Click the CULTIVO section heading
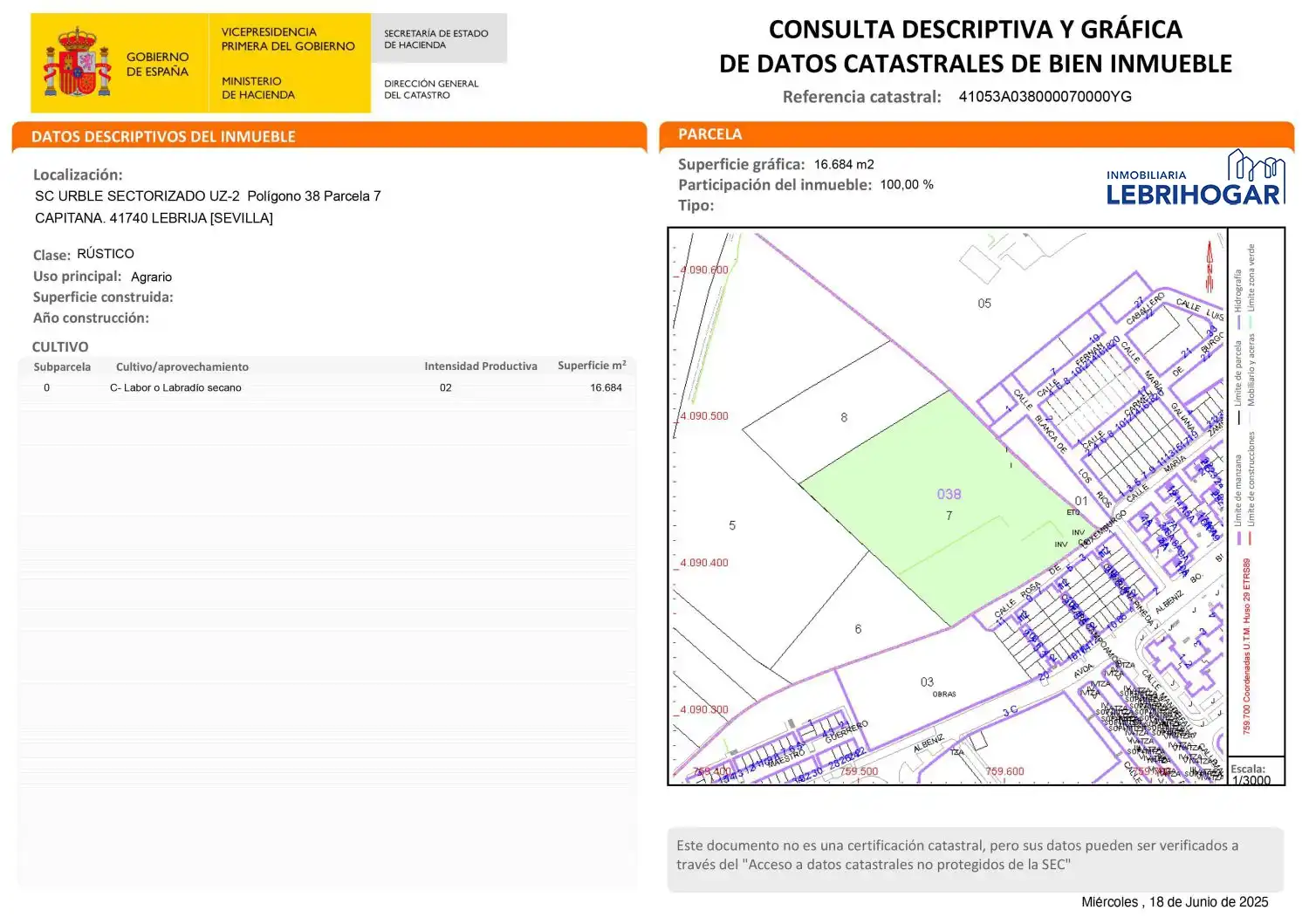This screenshot has height=924, width=1309. (60, 346)
